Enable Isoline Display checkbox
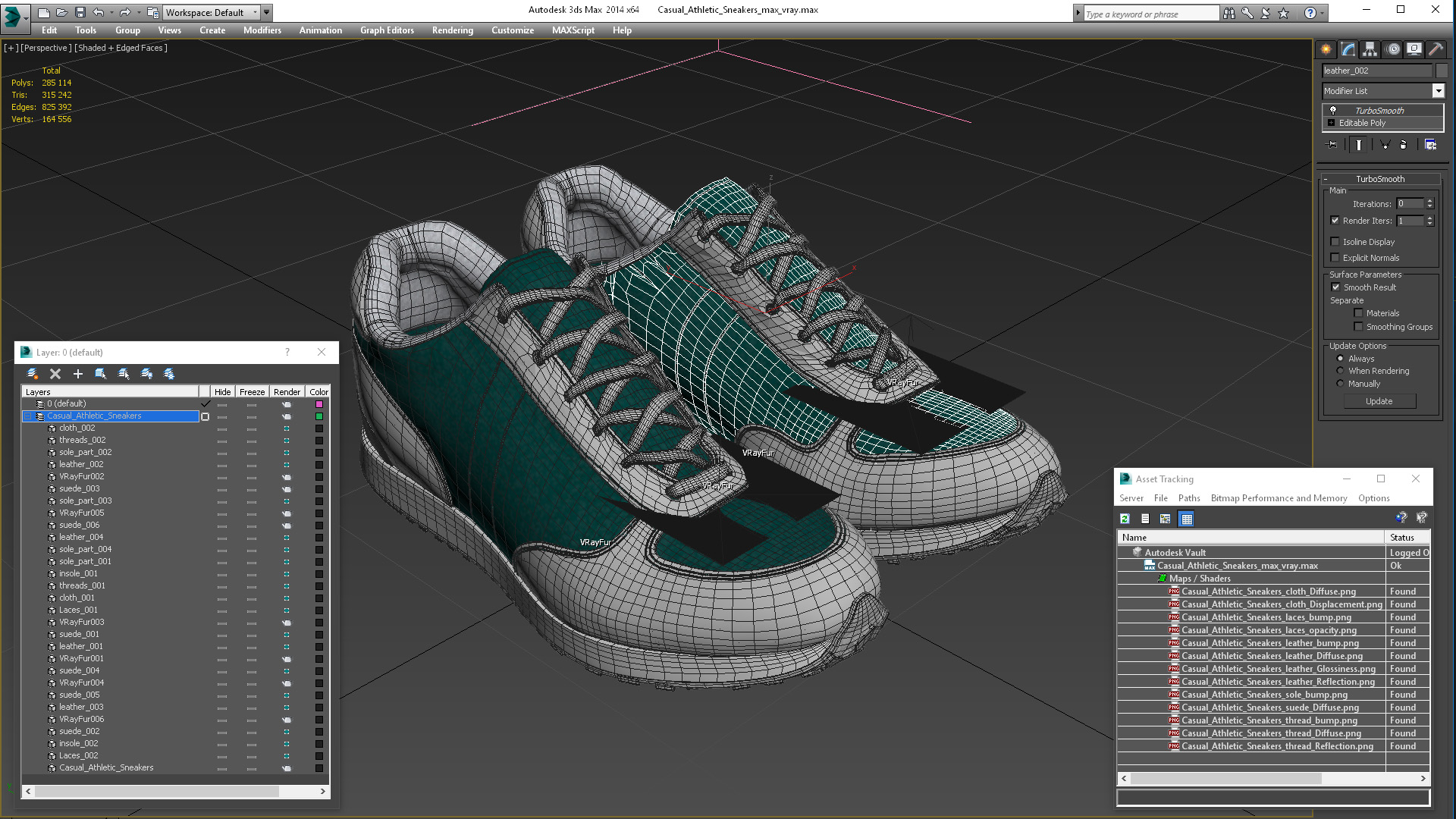Viewport: 1456px width, 819px height. (x=1335, y=242)
